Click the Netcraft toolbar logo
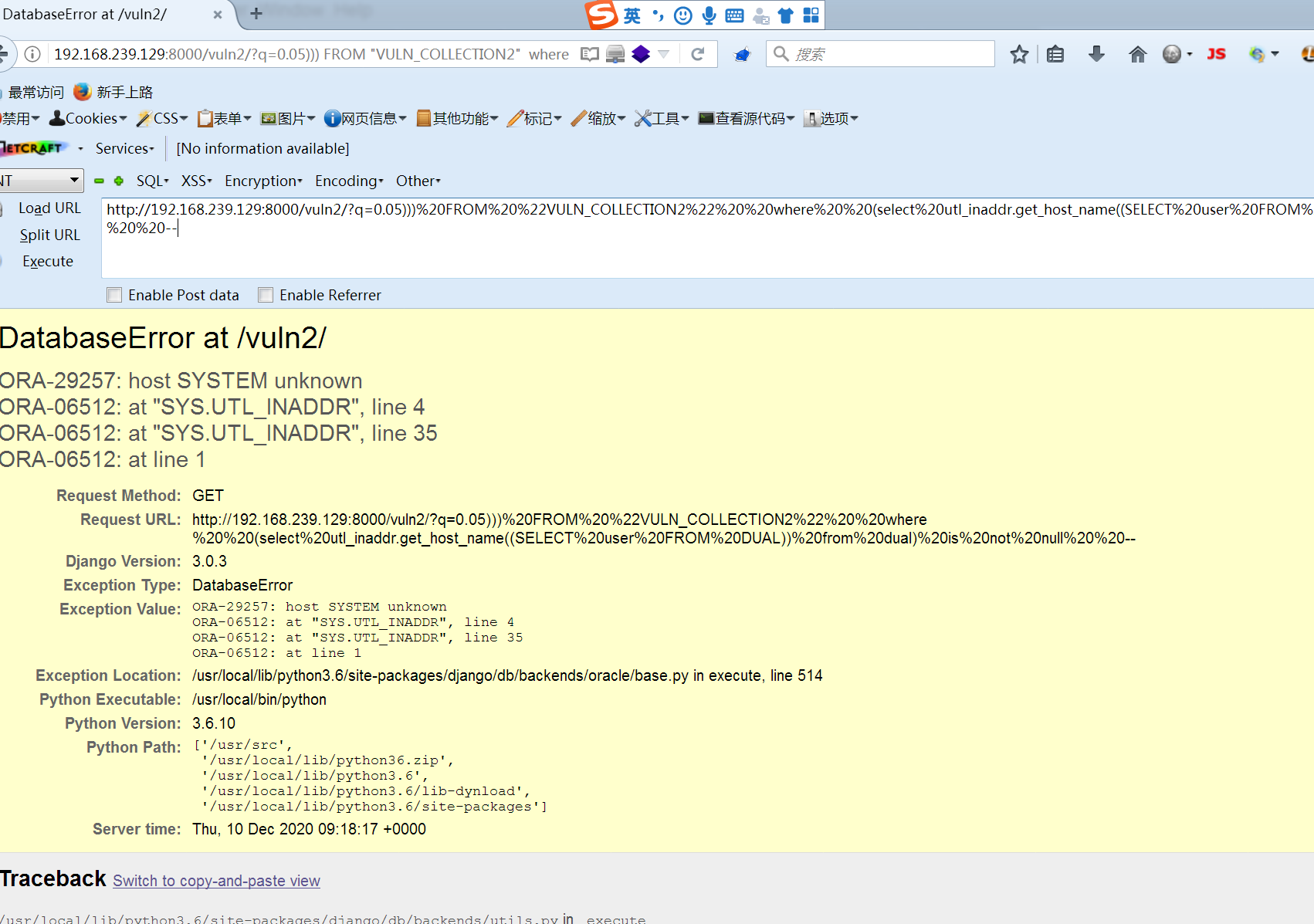The image size is (1314, 924). [32, 148]
